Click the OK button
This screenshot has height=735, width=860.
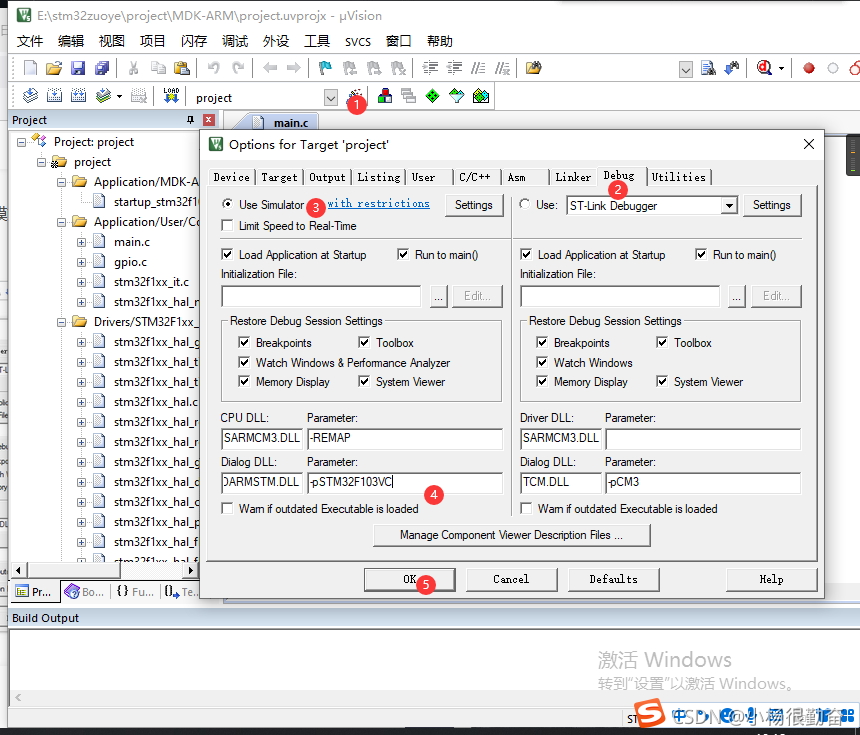(410, 579)
